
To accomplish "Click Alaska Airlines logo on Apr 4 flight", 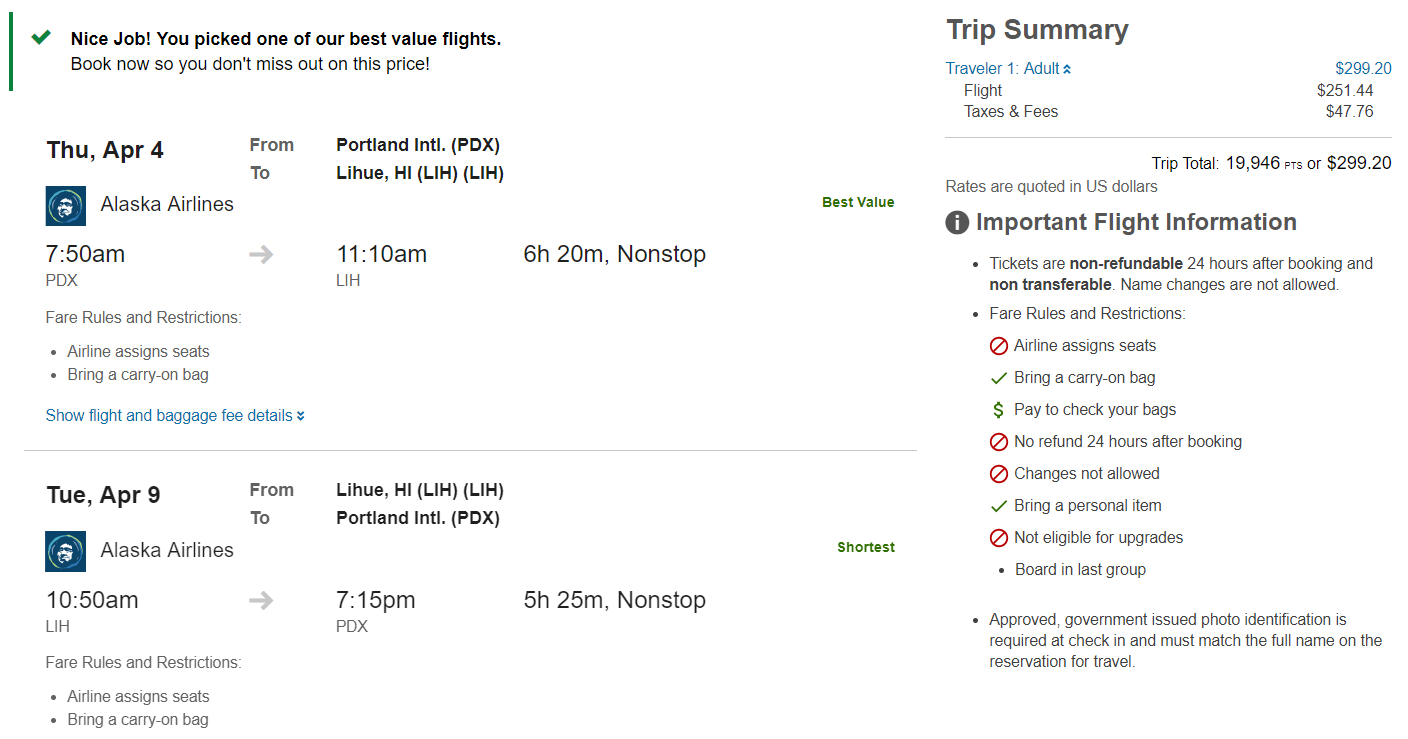I will [x=66, y=206].
